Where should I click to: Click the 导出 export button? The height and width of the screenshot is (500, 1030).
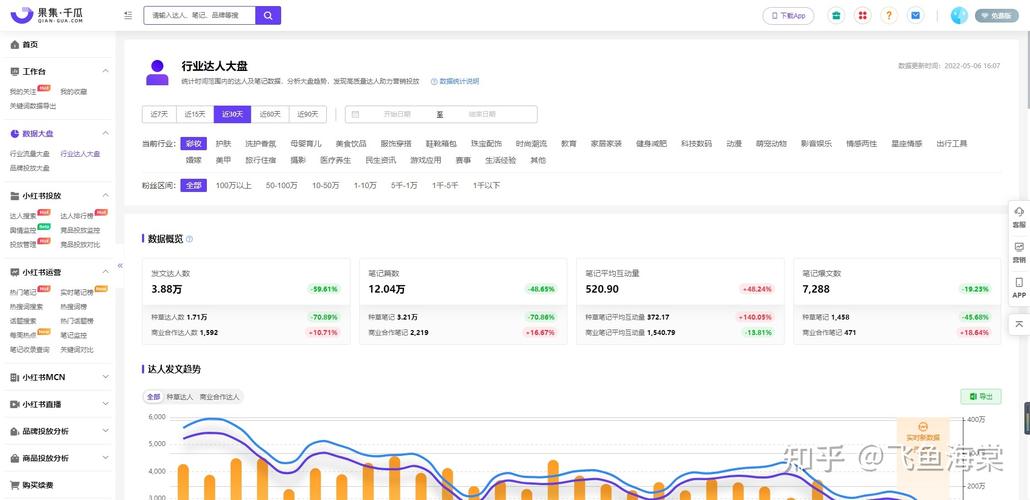tap(980, 397)
